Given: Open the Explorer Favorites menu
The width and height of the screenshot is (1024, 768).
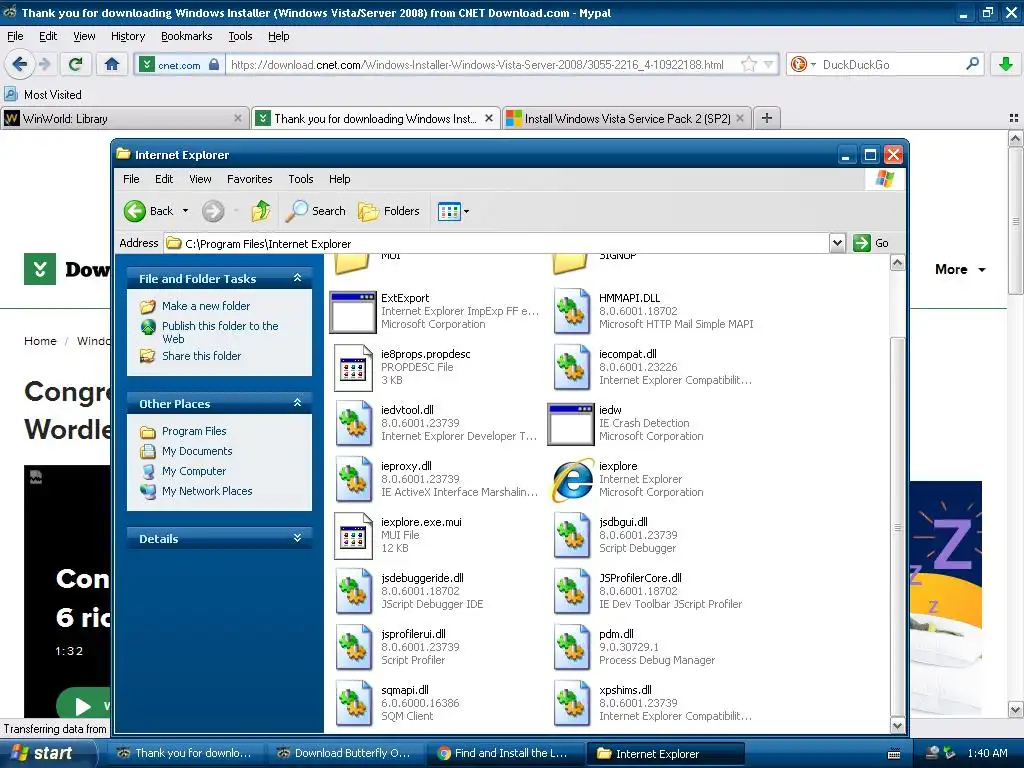Looking at the screenshot, I should click(249, 179).
